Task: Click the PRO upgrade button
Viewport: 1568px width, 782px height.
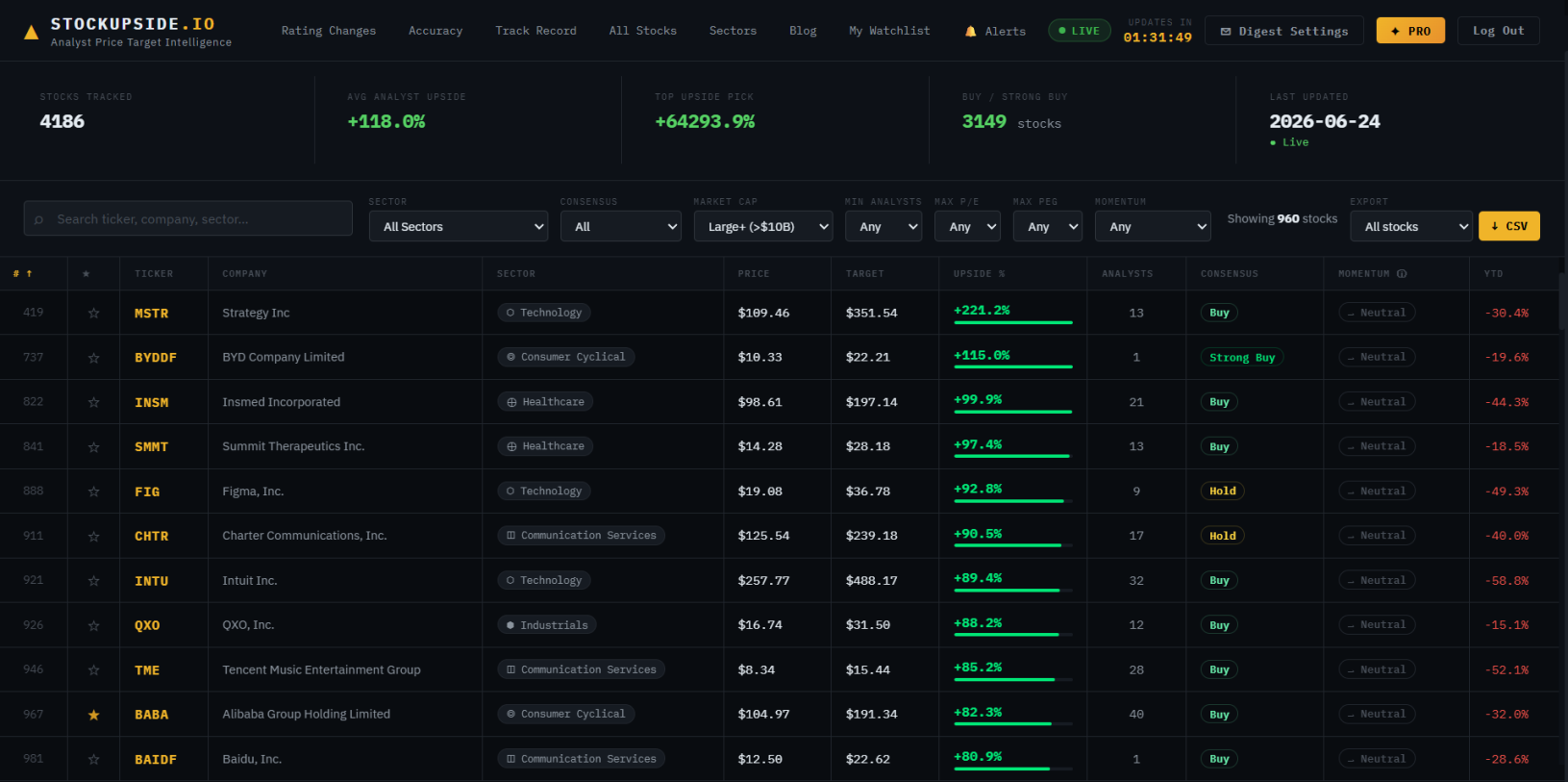Action: pos(1410,31)
